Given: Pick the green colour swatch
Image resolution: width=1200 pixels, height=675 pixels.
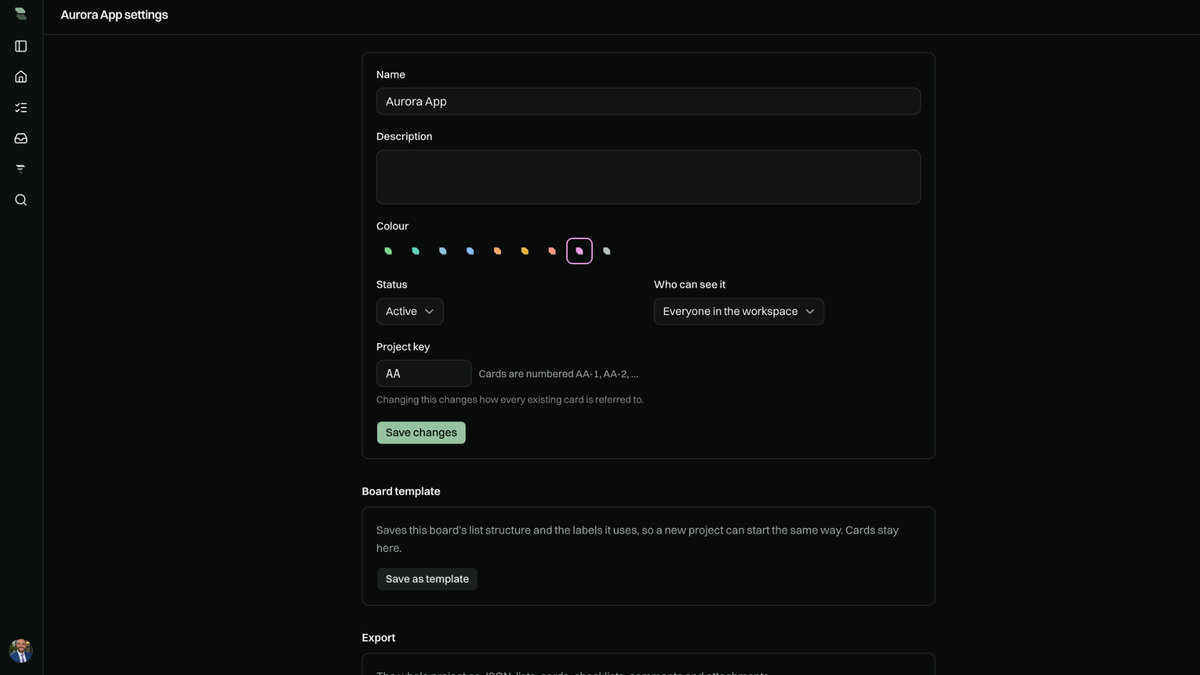Looking at the screenshot, I should (x=389, y=251).
